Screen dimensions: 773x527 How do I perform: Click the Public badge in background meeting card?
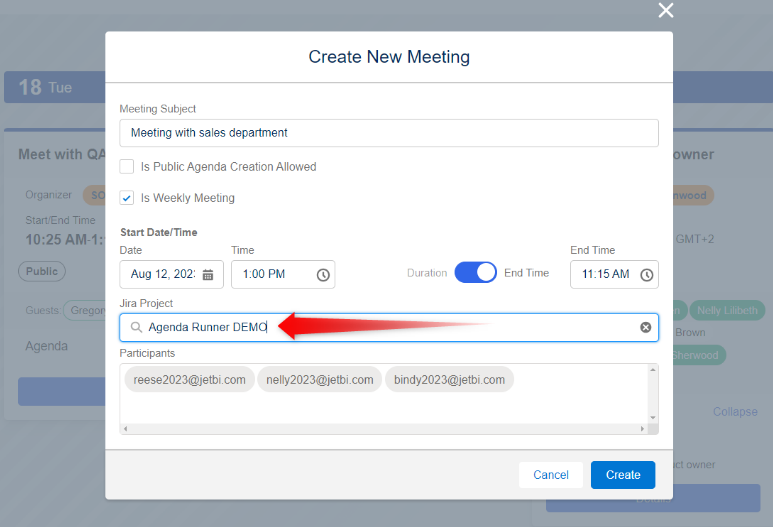42,271
